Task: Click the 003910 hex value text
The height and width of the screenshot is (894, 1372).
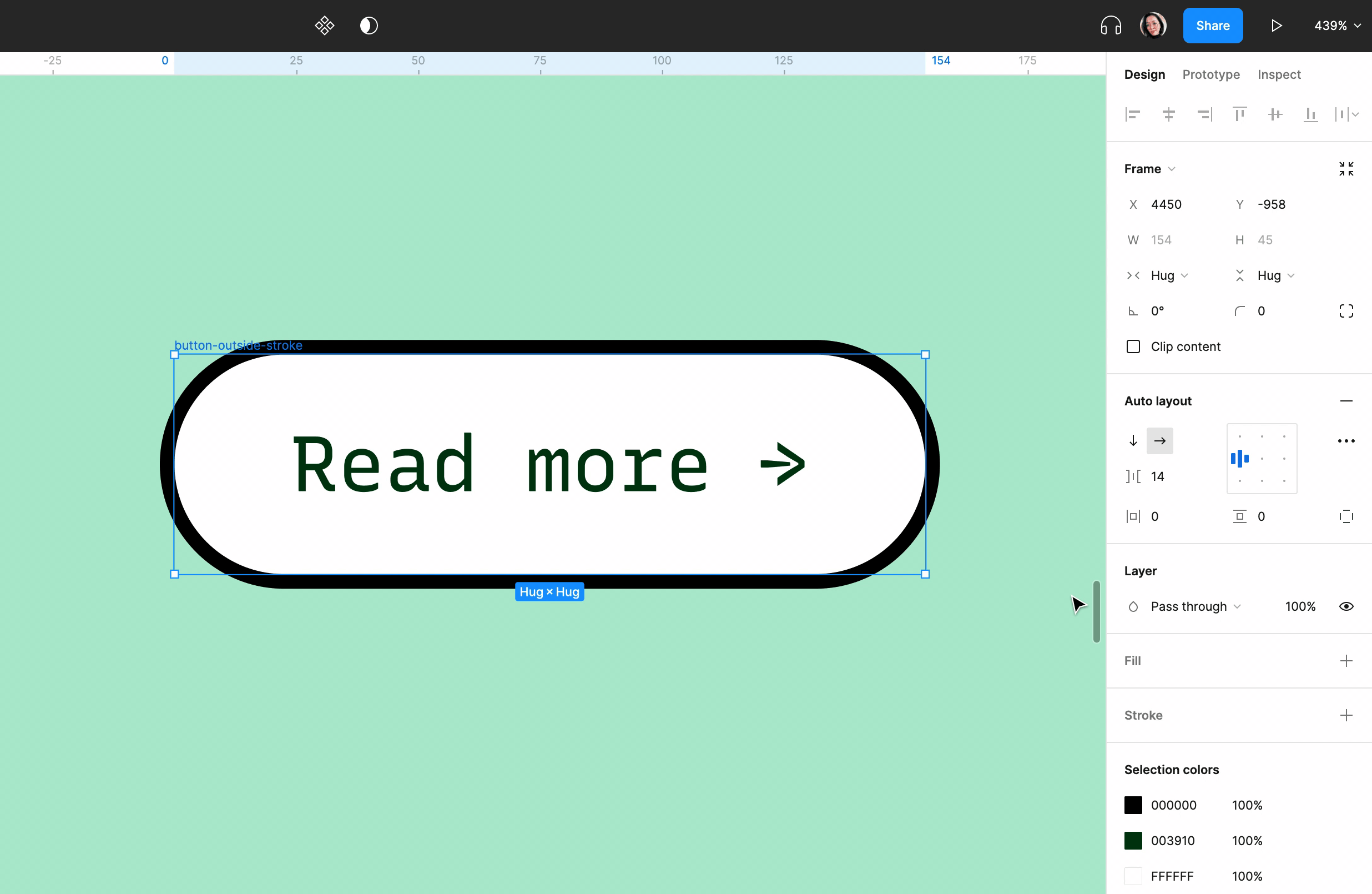Action: click(x=1173, y=841)
